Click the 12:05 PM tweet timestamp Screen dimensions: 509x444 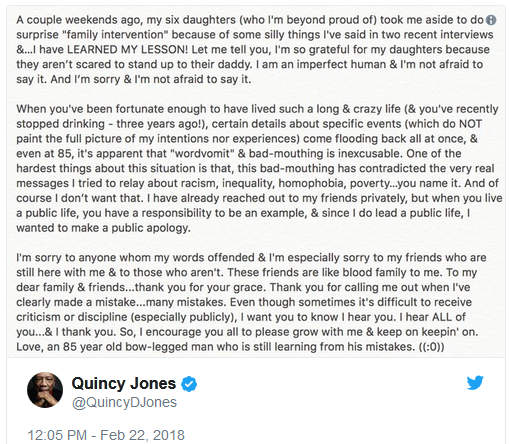(57, 435)
